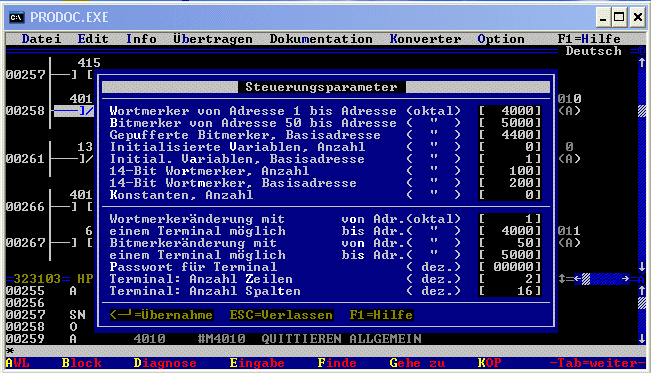Open the Dokumentation menu
The width and height of the screenshot is (651, 373).
point(321,39)
